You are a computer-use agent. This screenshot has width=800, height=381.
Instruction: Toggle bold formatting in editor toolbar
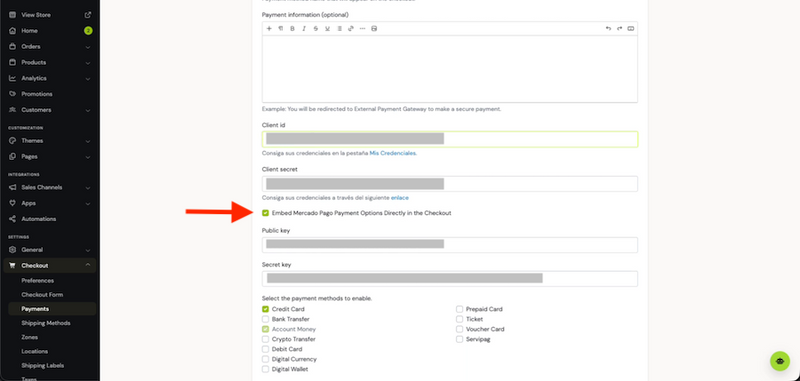pos(292,29)
